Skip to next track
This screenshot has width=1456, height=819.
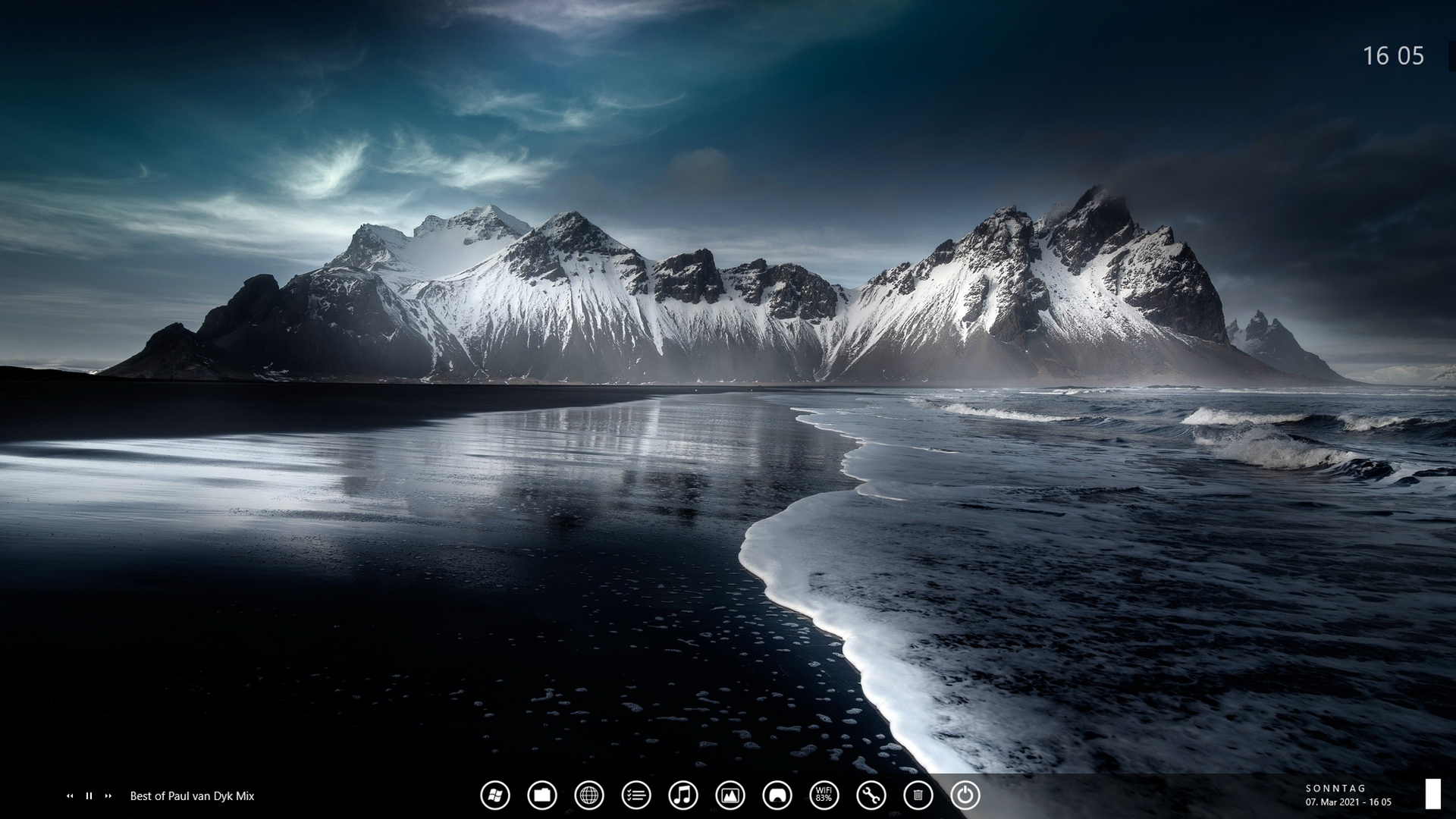tap(108, 796)
